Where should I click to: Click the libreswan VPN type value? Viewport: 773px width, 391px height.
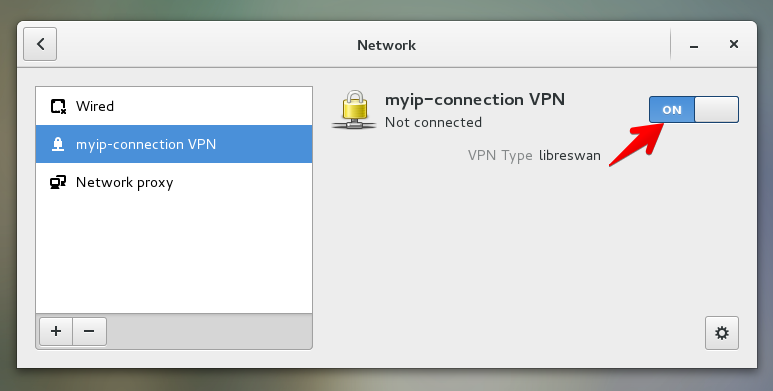pos(570,155)
